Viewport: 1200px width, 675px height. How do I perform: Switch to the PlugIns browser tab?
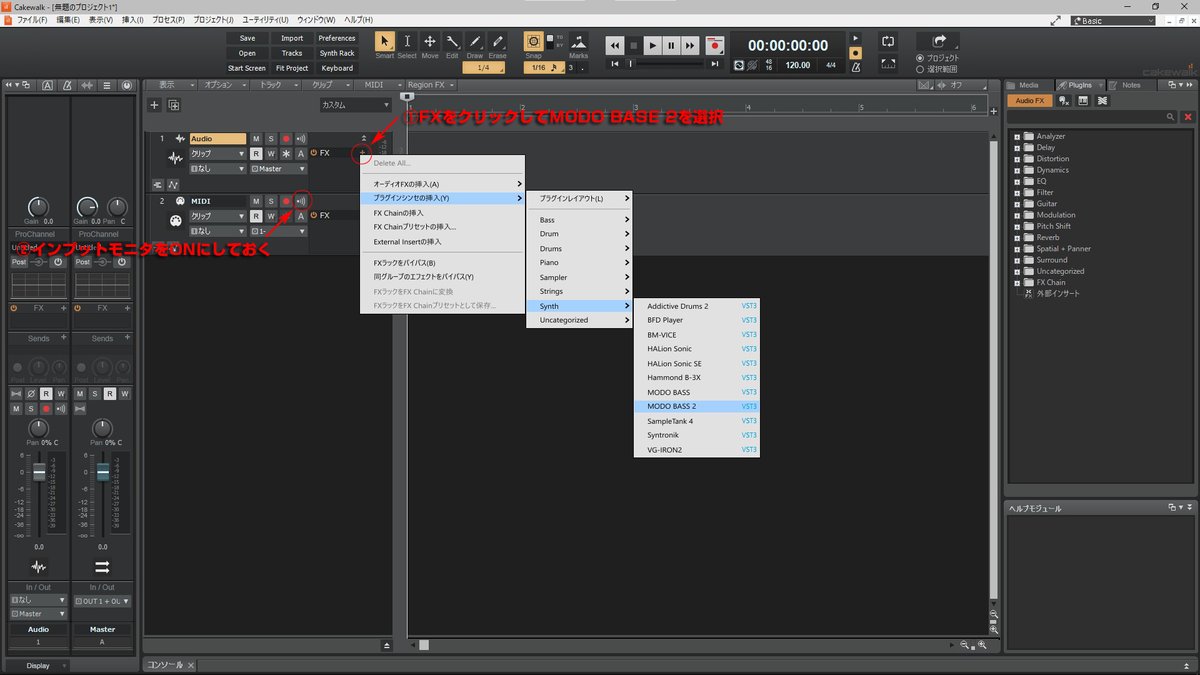click(x=1079, y=85)
